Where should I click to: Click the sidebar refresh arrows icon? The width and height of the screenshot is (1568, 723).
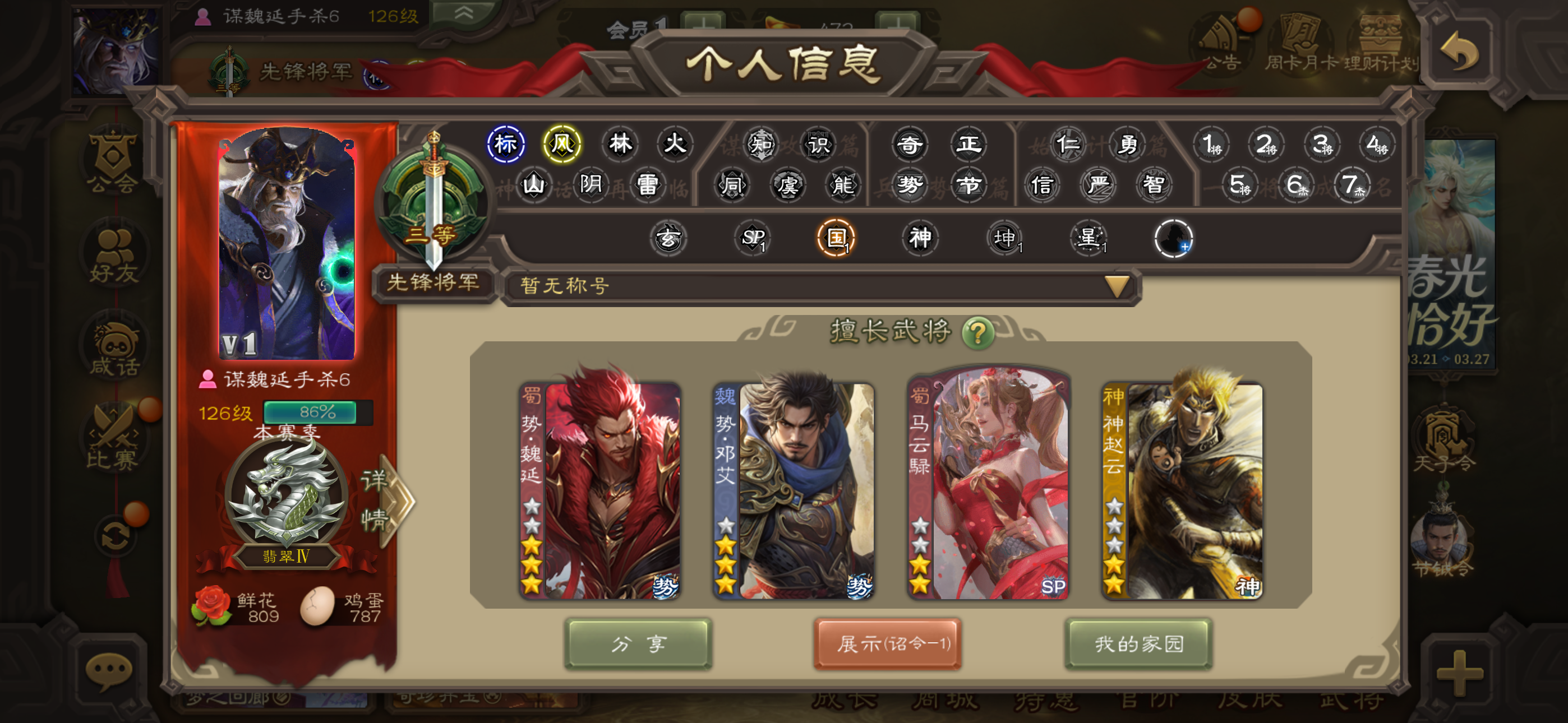pyautogui.click(x=115, y=536)
